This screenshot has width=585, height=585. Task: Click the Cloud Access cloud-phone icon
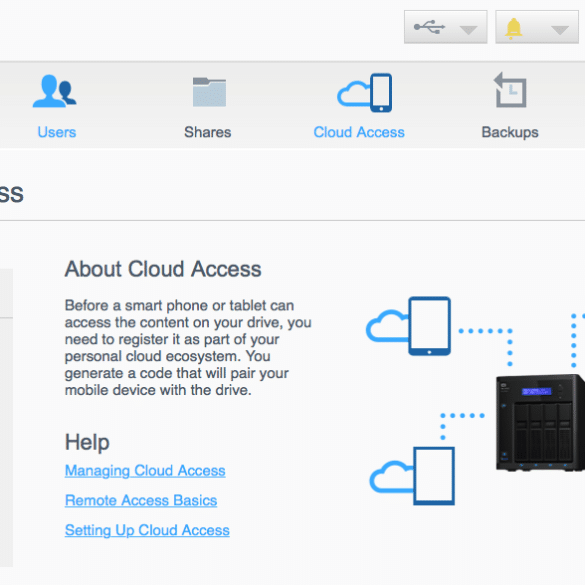[365, 93]
